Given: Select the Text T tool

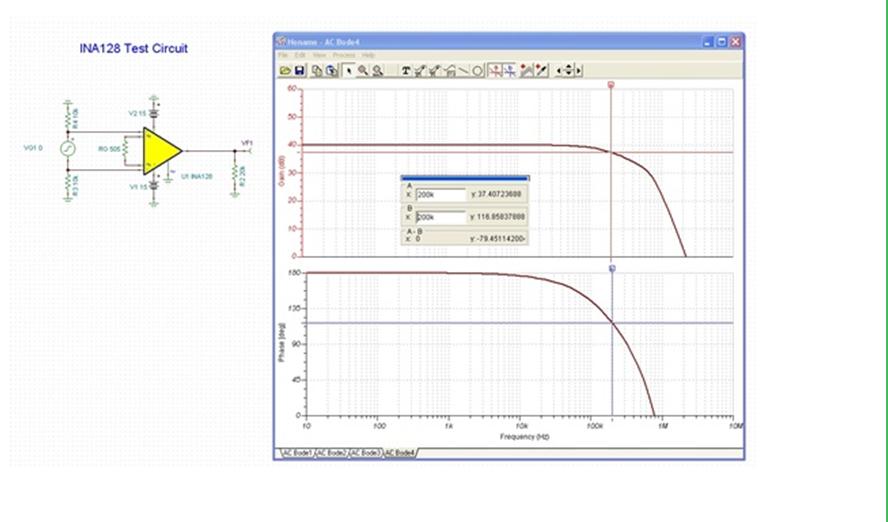Looking at the screenshot, I should 406,71.
